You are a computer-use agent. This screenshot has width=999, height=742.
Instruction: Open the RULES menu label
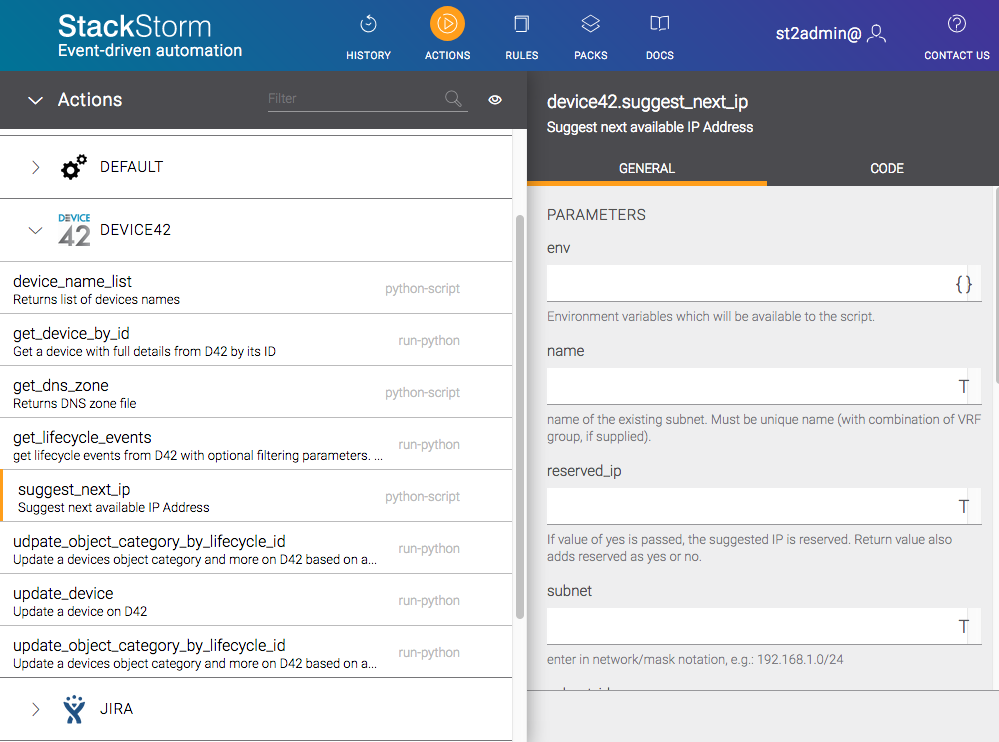point(521,55)
